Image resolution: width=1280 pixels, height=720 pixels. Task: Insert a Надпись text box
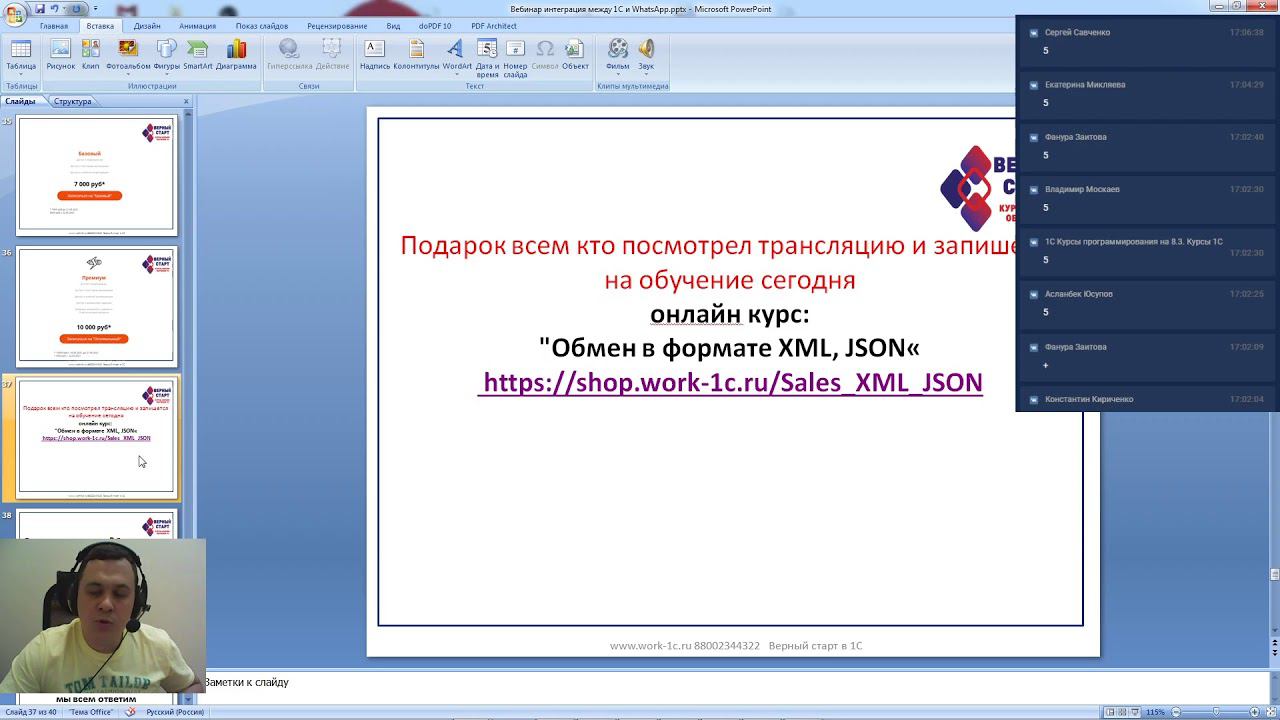click(x=374, y=54)
